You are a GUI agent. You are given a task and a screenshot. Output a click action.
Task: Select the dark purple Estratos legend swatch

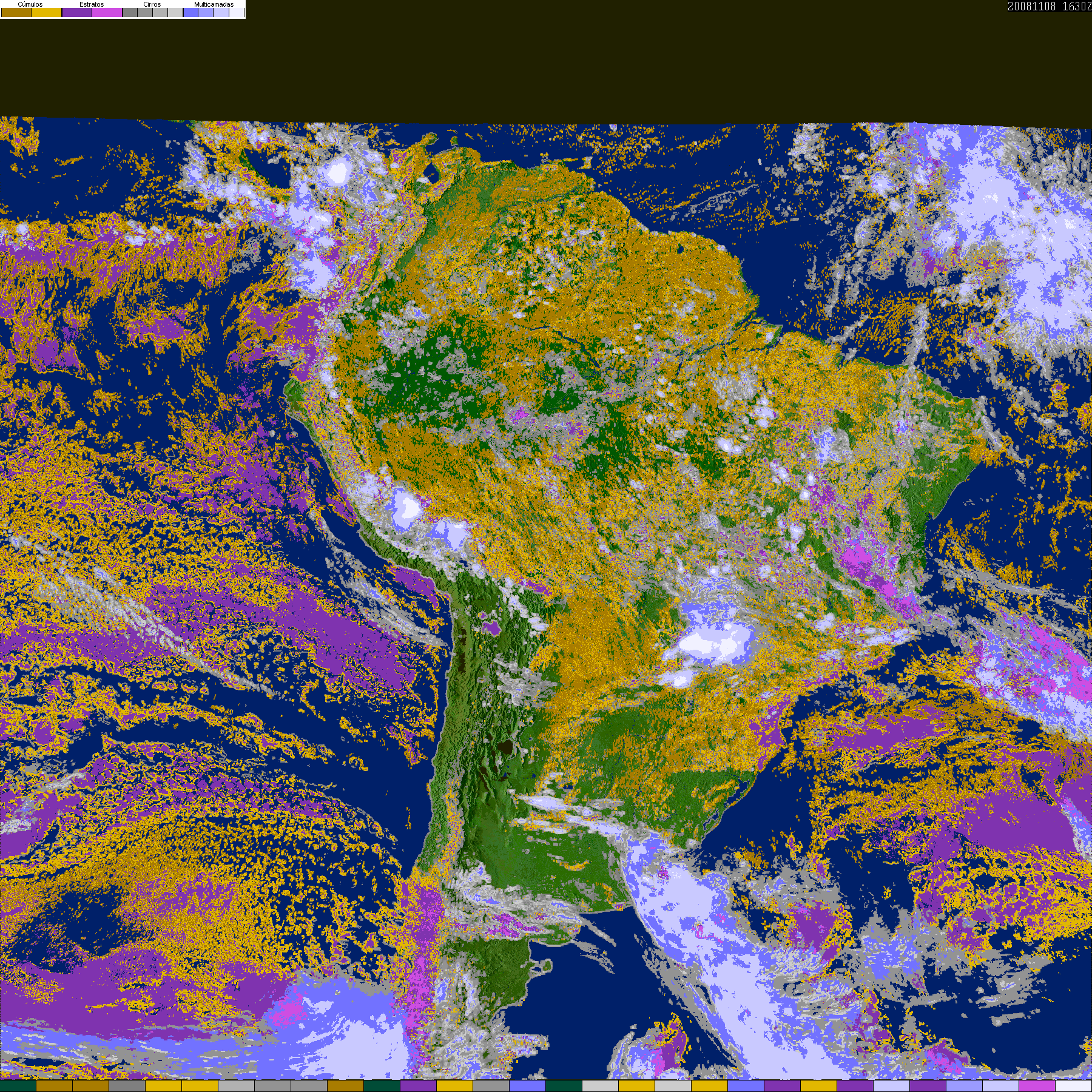pyautogui.click(x=77, y=12)
